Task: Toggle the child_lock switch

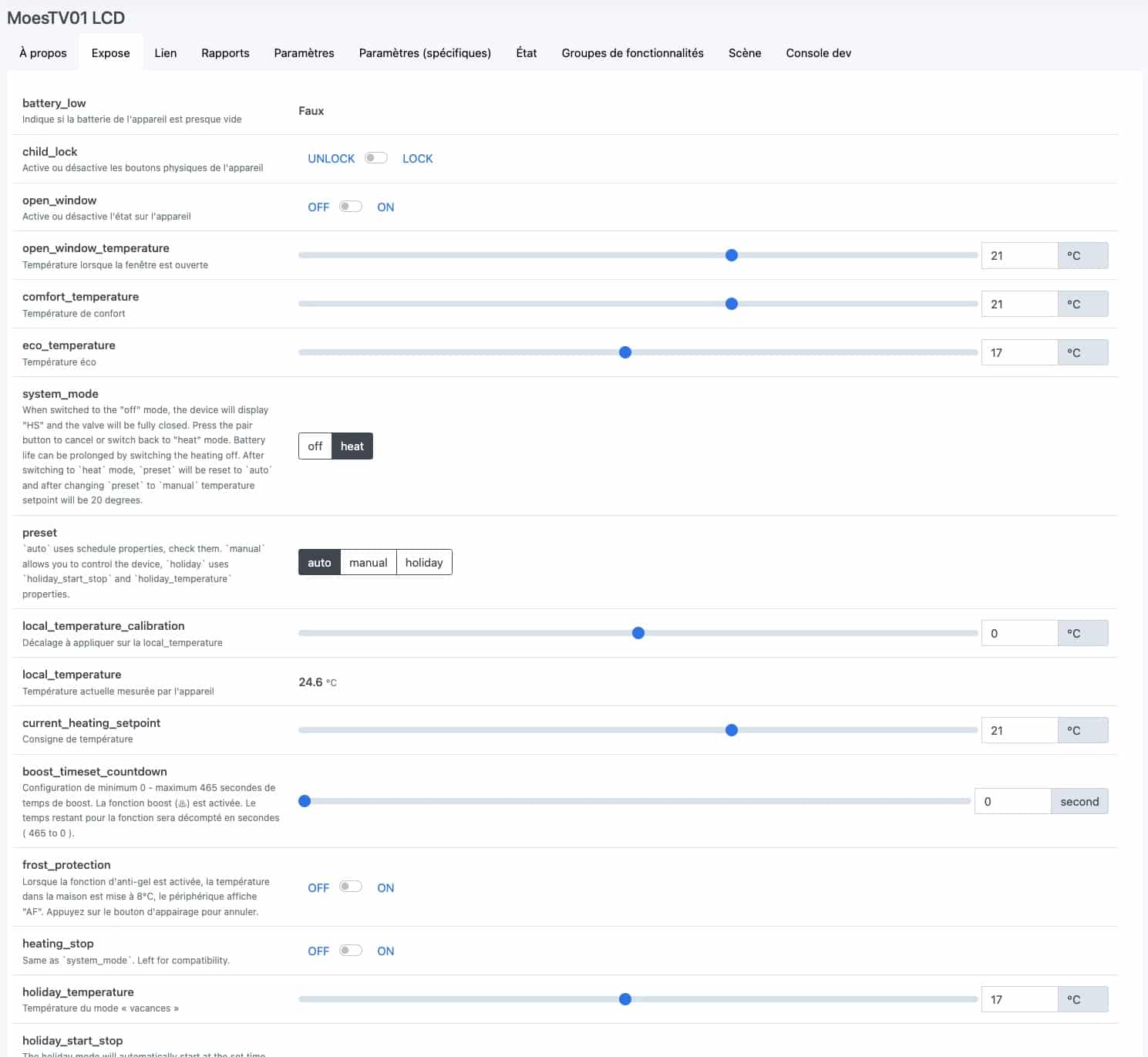Action: coord(376,158)
